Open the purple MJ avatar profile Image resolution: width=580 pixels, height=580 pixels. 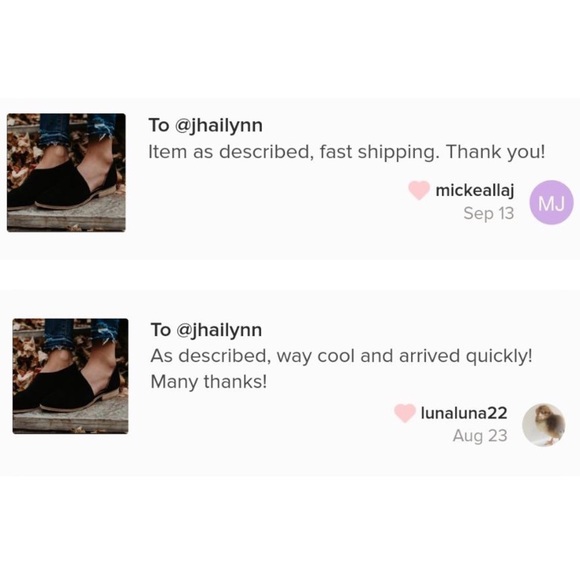552,202
